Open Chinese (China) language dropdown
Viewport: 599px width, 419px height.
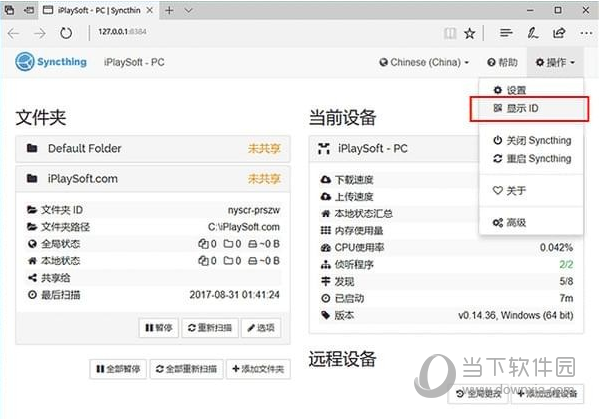(424, 62)
